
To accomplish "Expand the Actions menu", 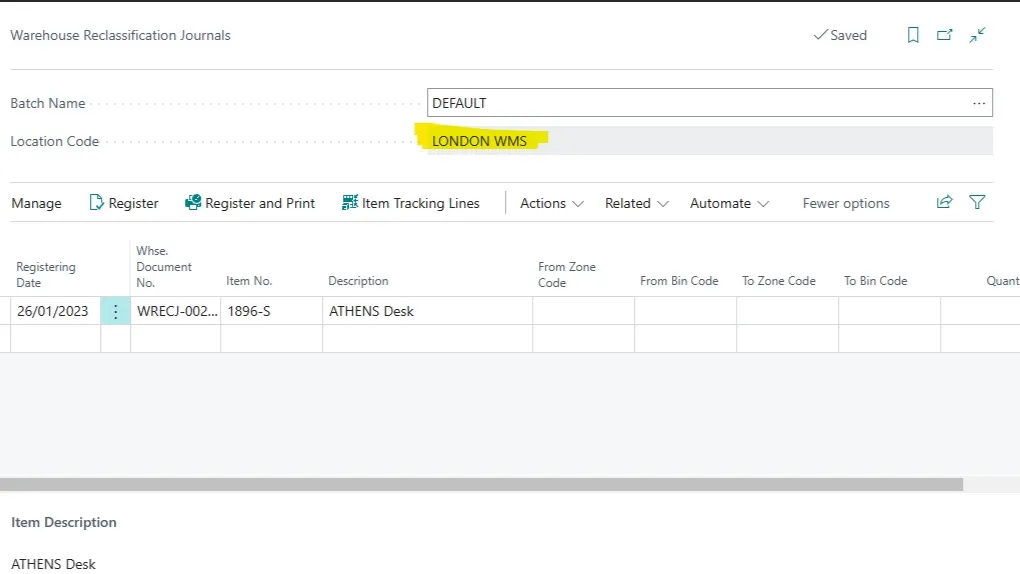I will click(x=552, y=203).
